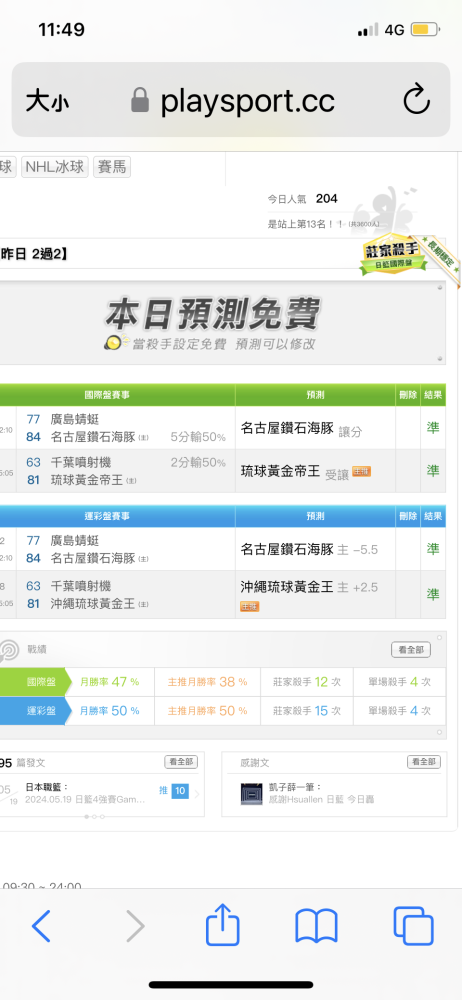Click the thank-you post avatar thumbnail
The image size is (462, 1000).
(x=251, y=793)
